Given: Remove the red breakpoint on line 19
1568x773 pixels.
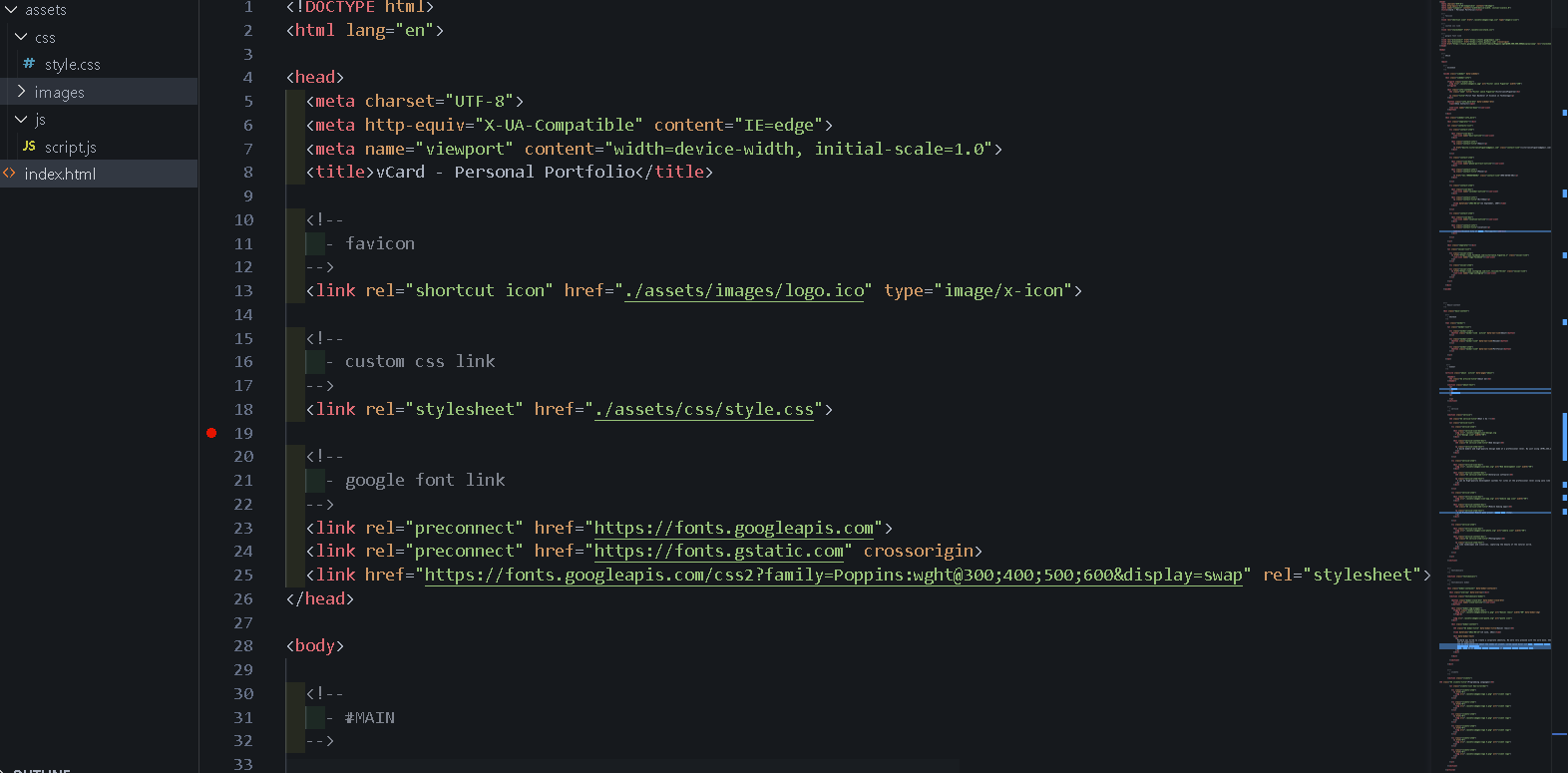Looking at the screenshot, I should click(x=211, y=433).
